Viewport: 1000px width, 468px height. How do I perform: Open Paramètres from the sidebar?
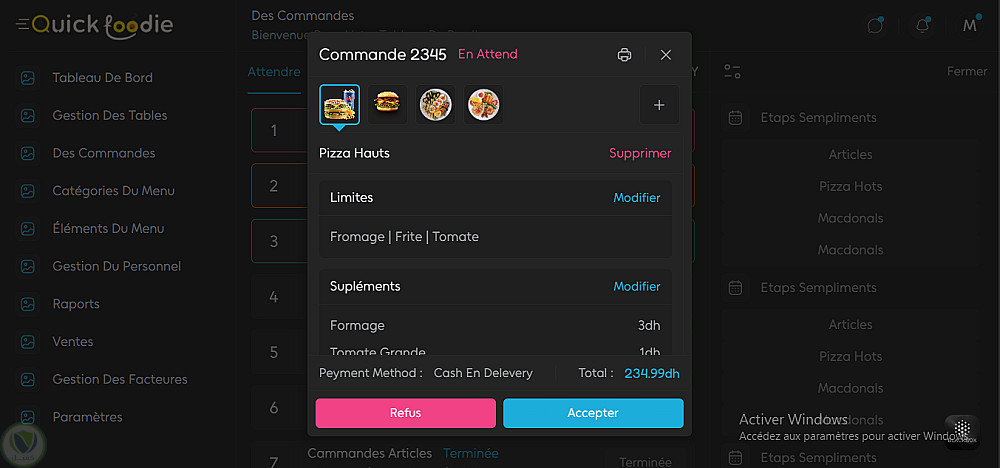point(87,417)
